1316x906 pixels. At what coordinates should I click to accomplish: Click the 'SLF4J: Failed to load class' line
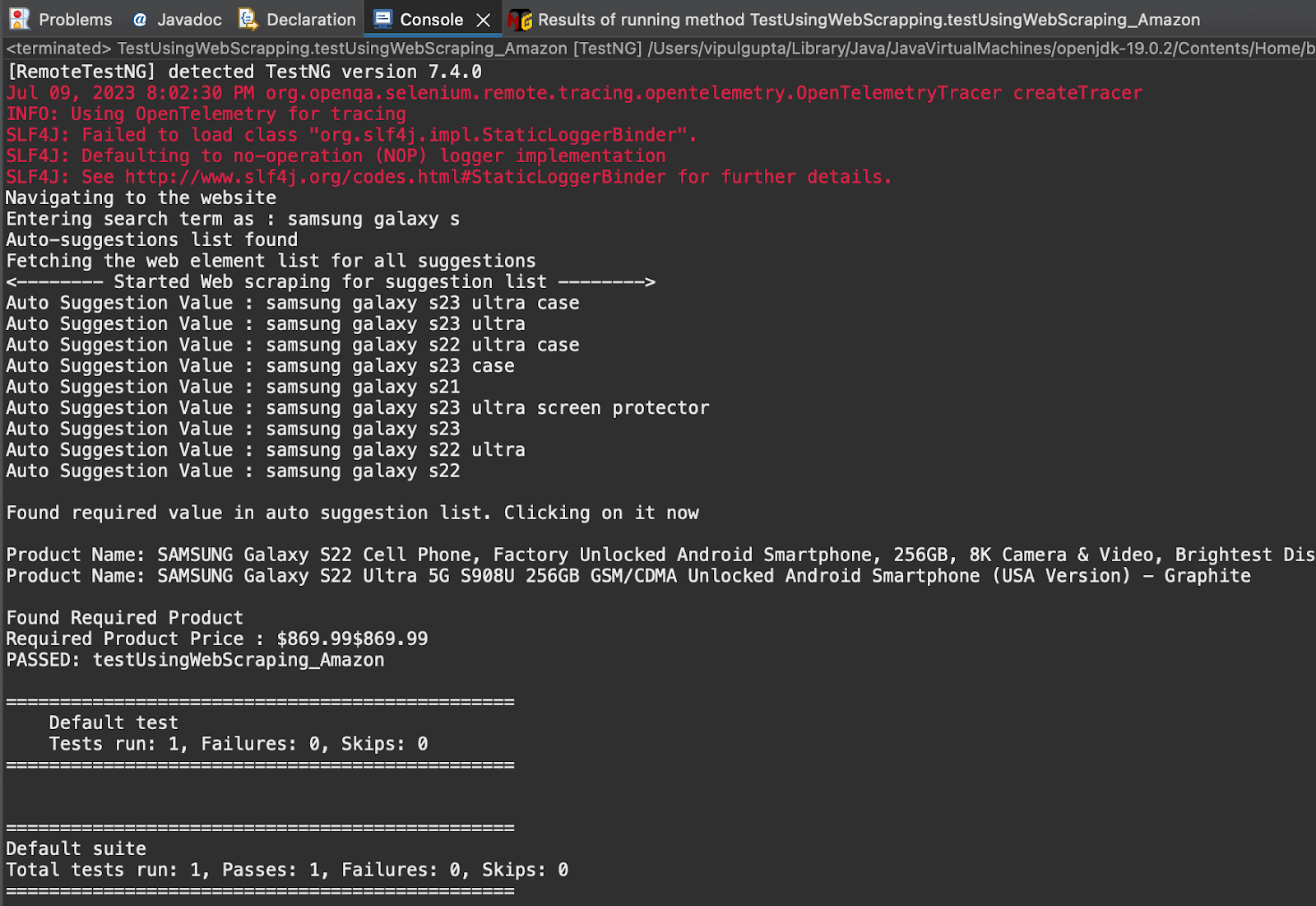351,135
